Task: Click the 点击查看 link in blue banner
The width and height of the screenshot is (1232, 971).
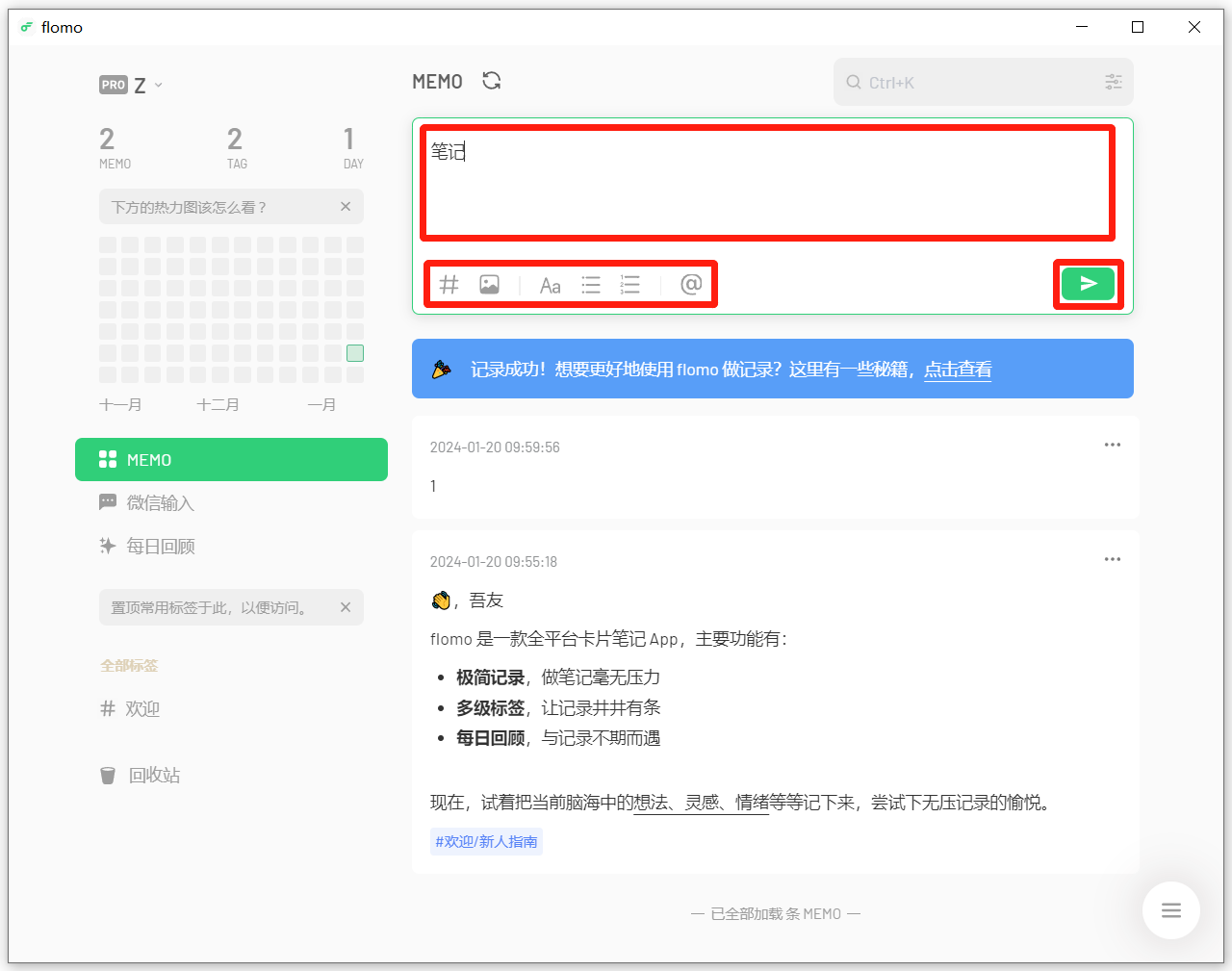Action: pyautogui.click(x=958, y=370)
